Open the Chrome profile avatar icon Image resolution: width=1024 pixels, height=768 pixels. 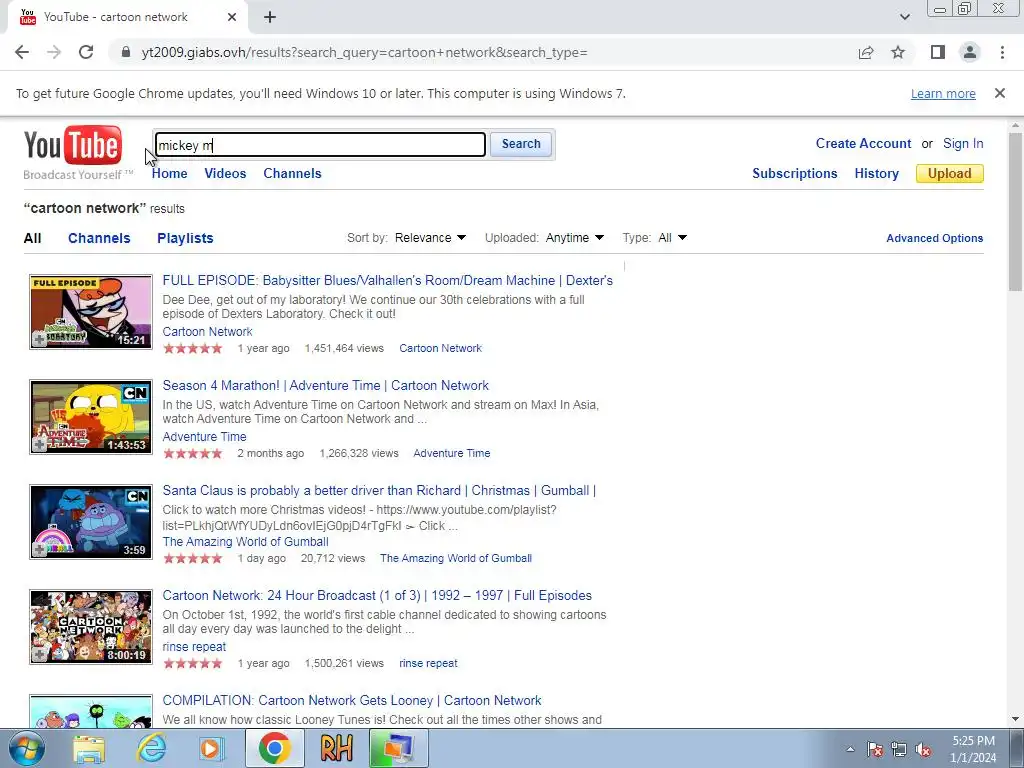point(970,52)
